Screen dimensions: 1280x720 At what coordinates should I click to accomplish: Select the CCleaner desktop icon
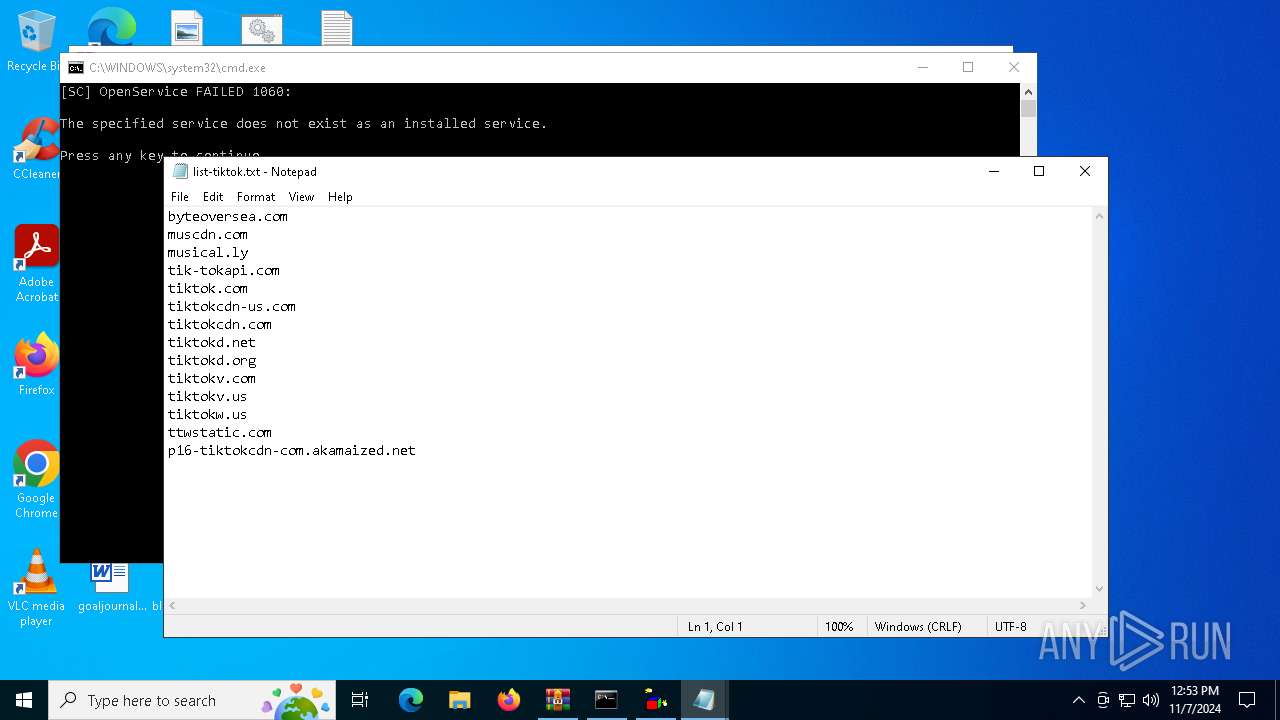[36, 150]
